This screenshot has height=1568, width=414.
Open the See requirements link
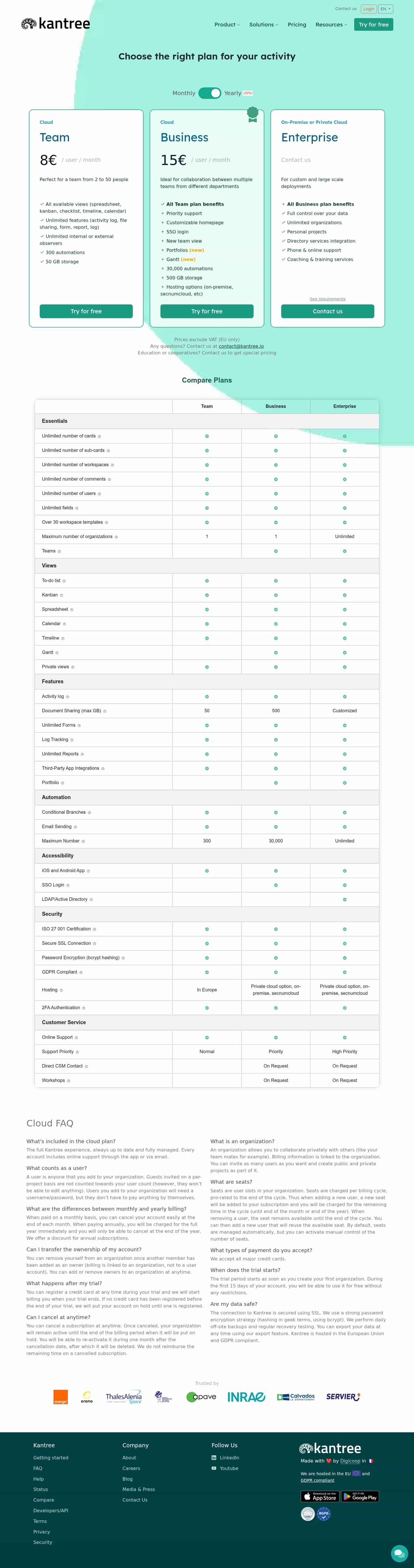pos(327,299)
